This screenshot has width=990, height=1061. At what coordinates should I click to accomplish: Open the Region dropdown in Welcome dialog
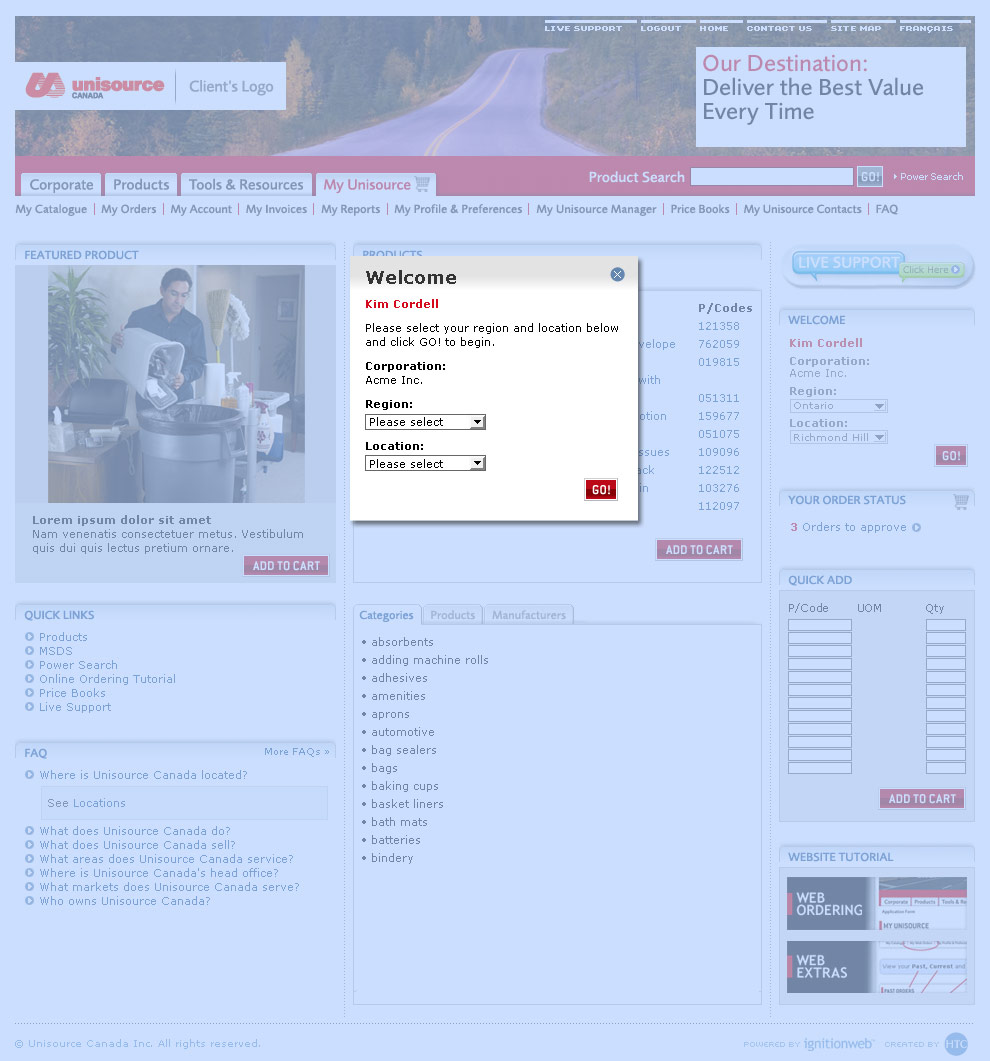click(x=425, y=422)
